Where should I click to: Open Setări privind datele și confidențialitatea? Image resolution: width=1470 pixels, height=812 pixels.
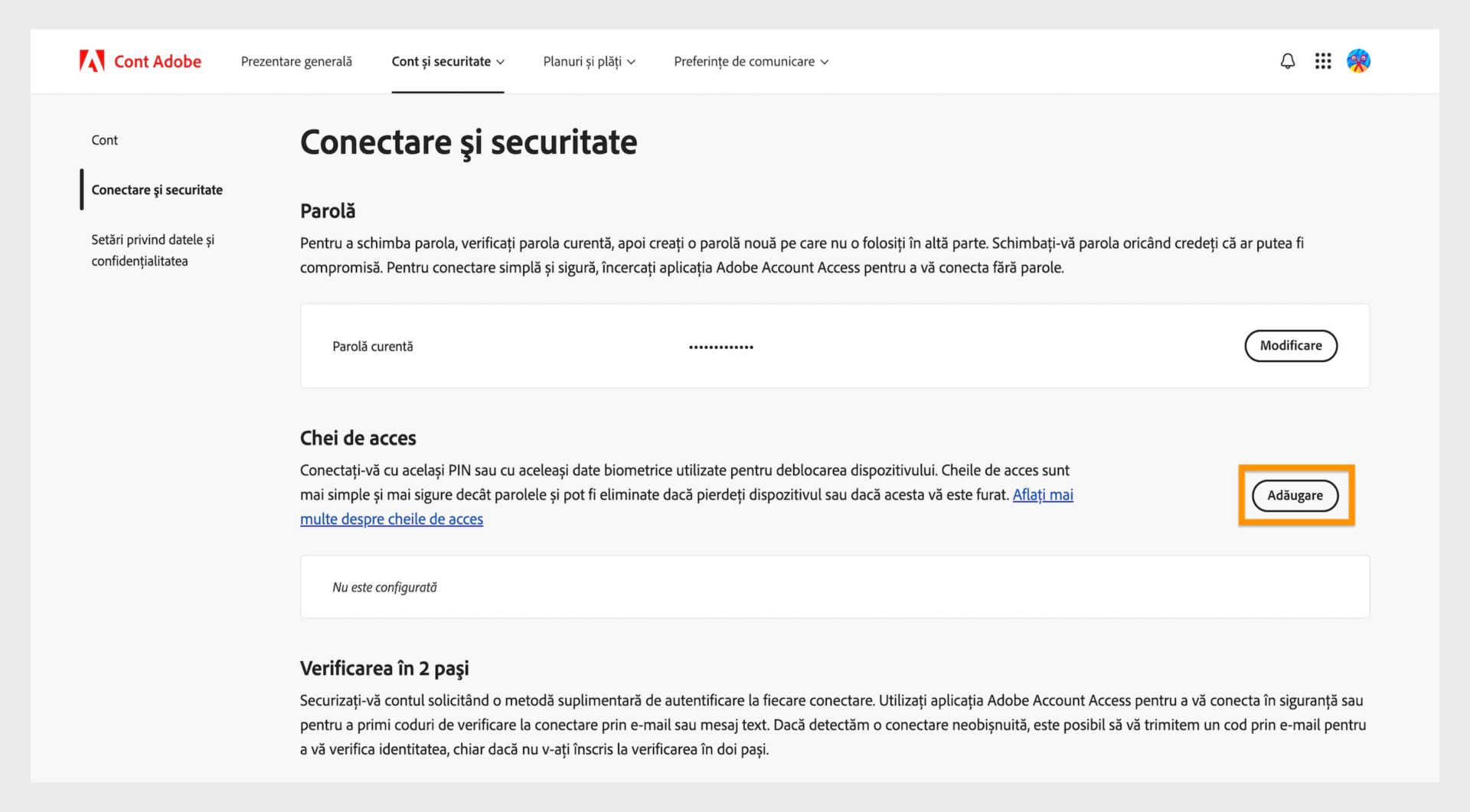[152, 249]
